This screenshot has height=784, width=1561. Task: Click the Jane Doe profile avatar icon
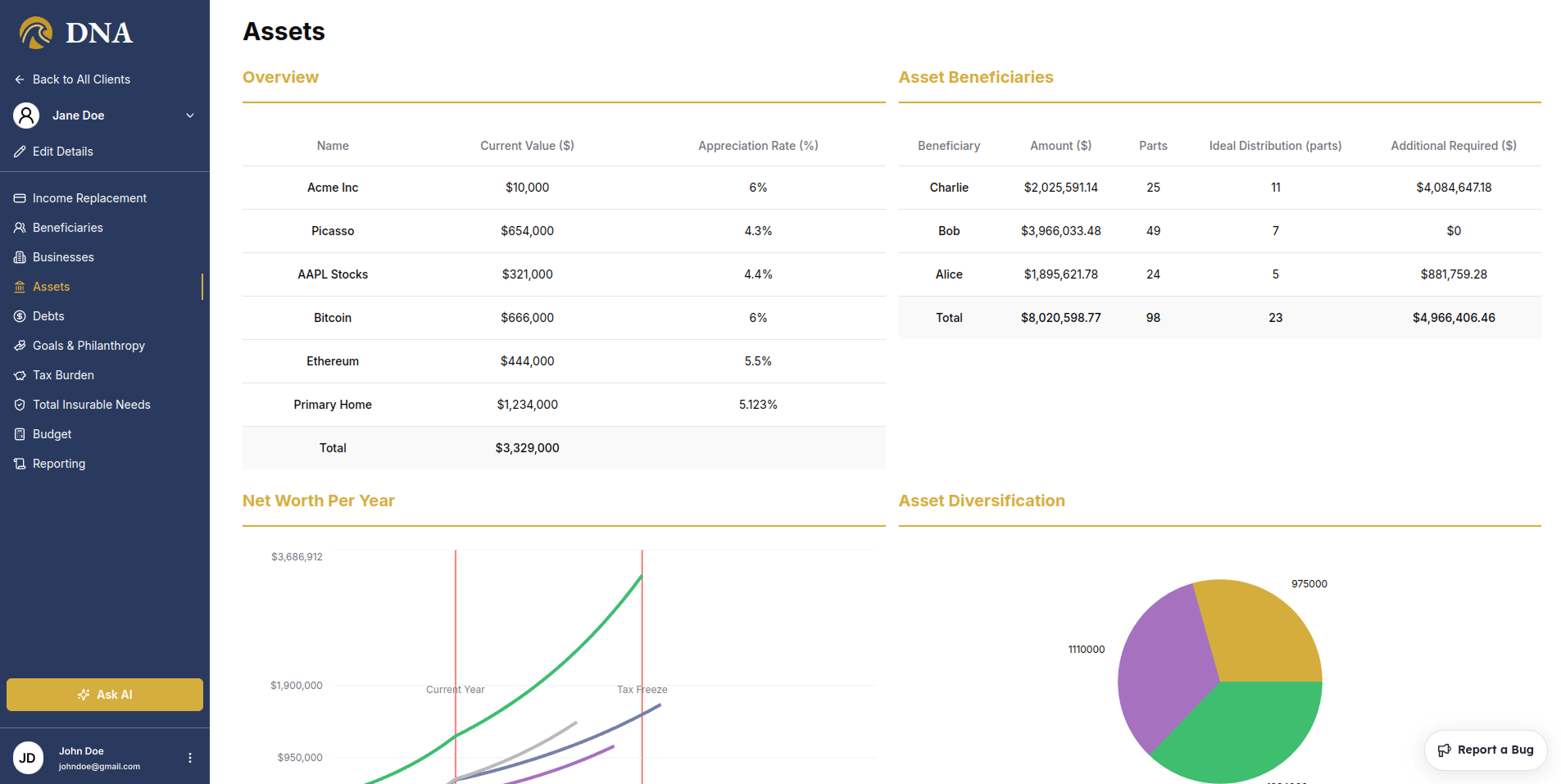[26, 116]
